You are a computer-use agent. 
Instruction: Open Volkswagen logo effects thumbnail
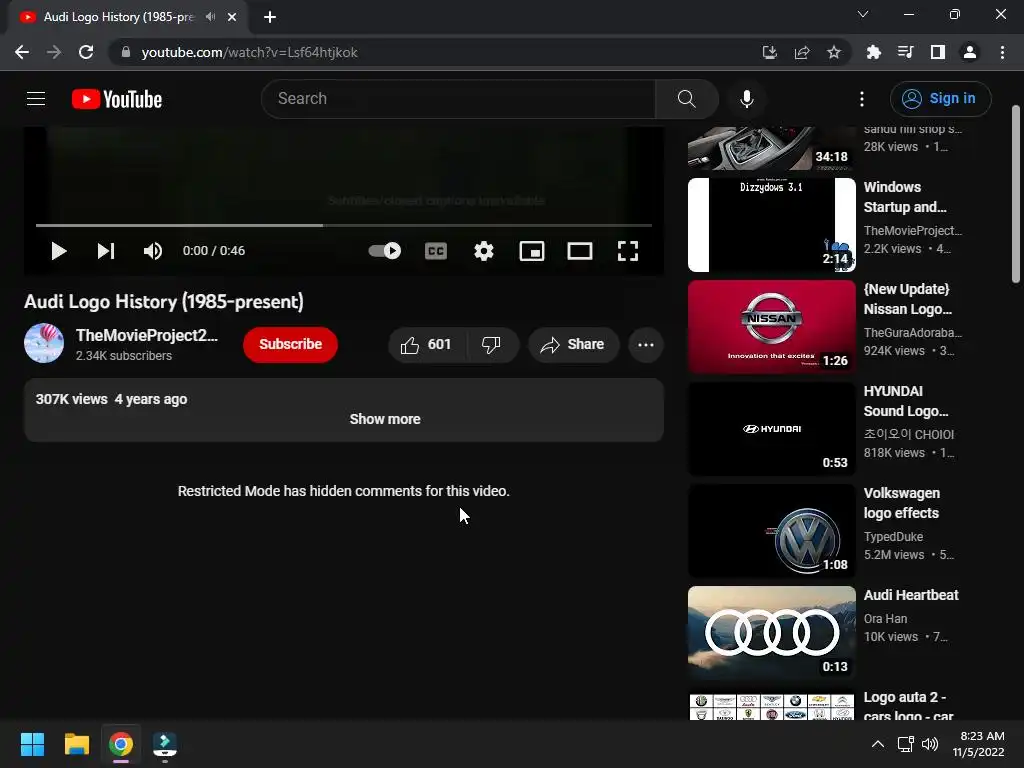click(771, 530)
